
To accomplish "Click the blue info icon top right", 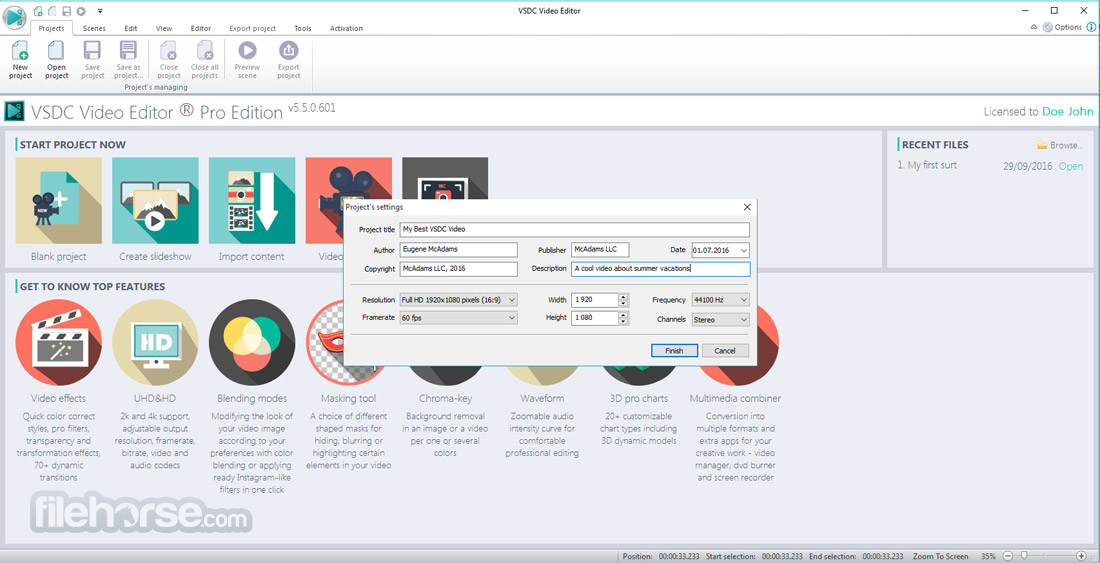I will pos(1092,27).
